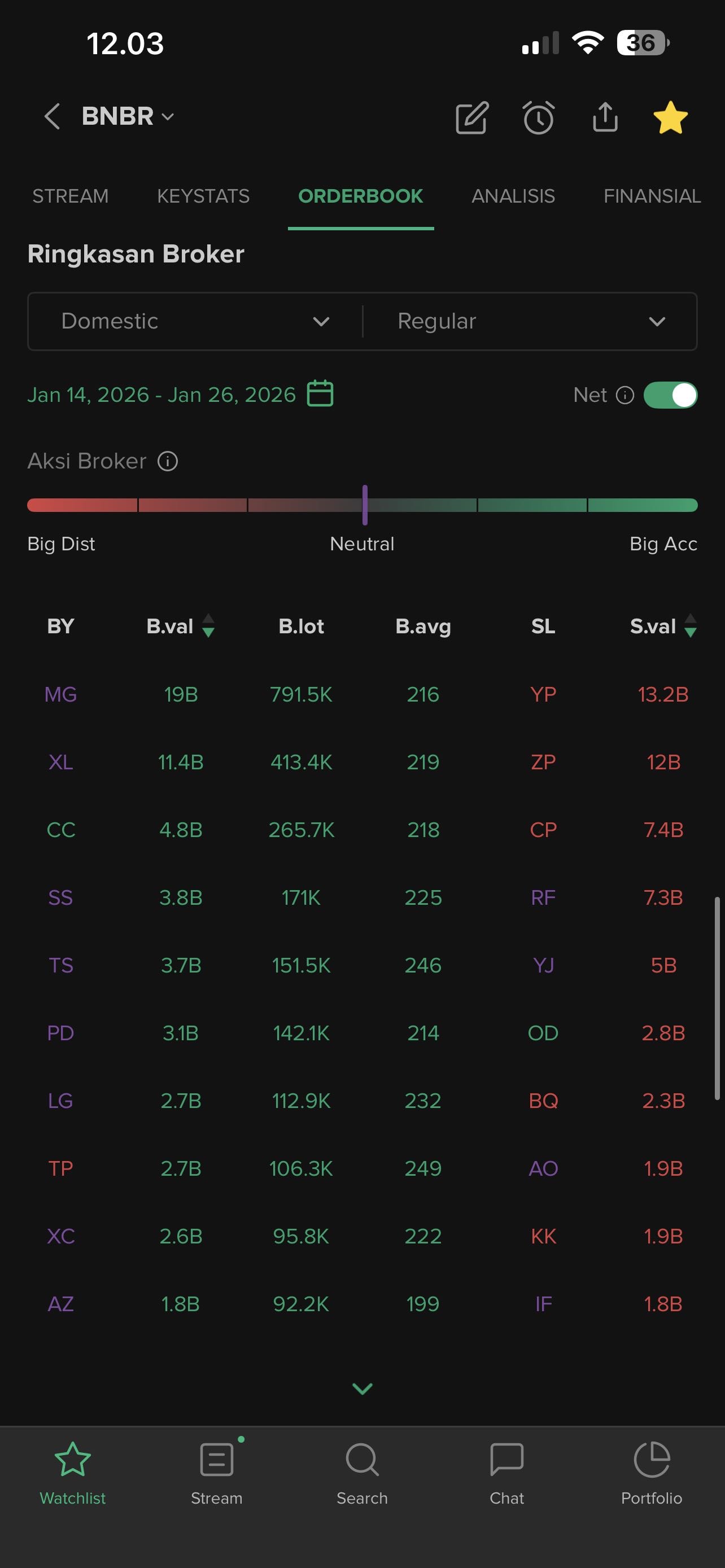Tap the share upload icon
The width and height of the screenshot is (725, 1568).
tap(605, 117)
